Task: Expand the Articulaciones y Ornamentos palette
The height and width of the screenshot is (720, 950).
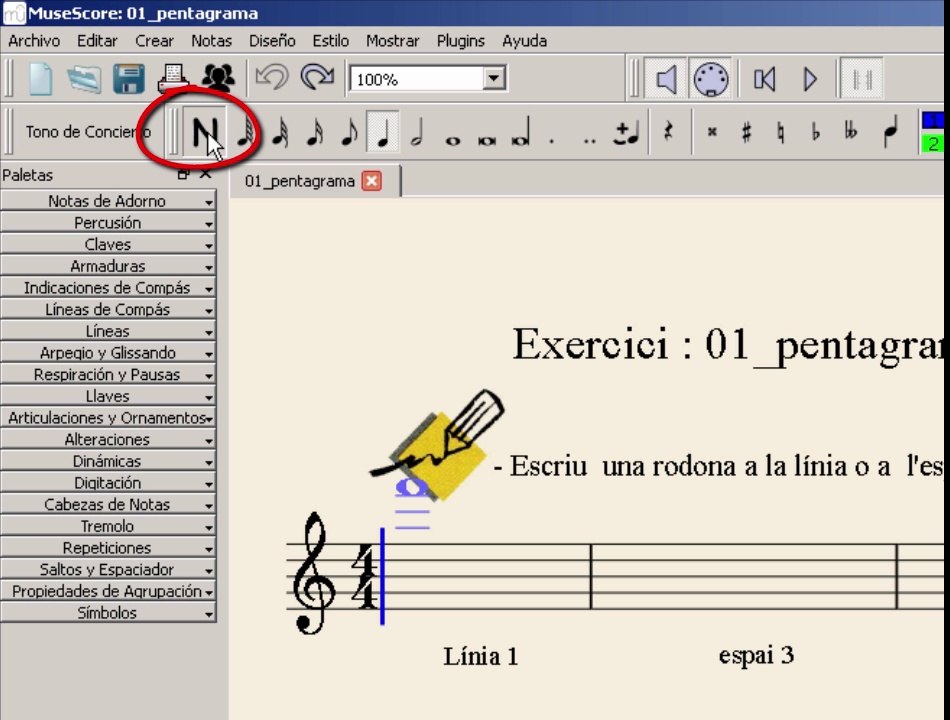Action: [x=108, y=418]
